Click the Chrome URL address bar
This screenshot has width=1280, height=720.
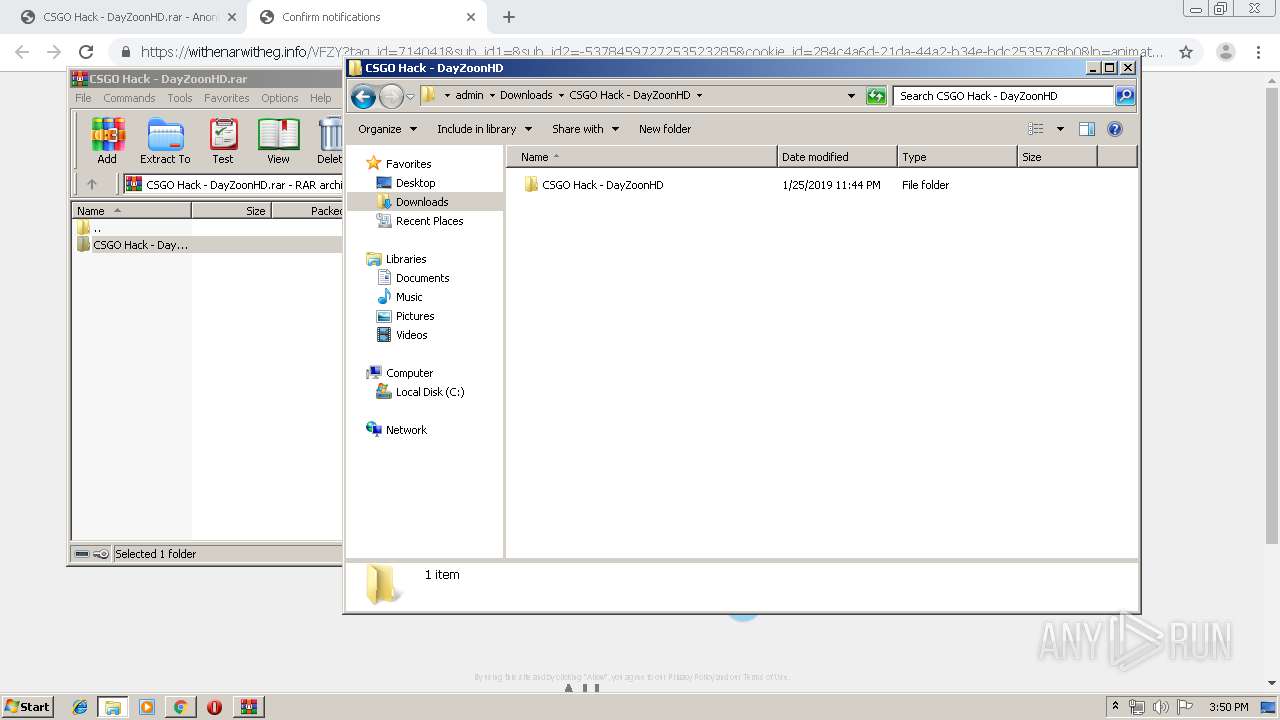650,52
